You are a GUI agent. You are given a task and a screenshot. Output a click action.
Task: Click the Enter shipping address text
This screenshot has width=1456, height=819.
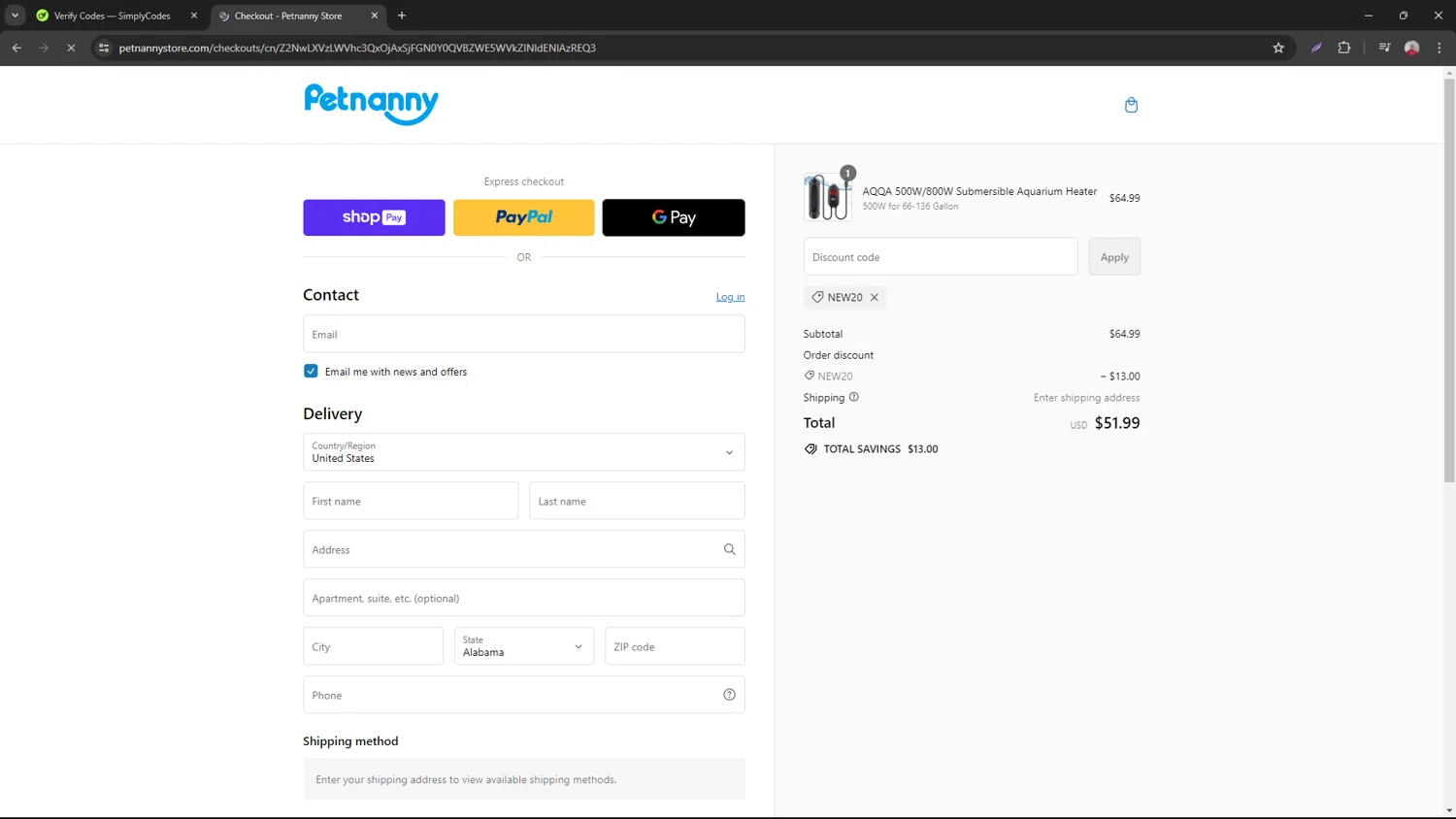click(x=1086, y=398)
